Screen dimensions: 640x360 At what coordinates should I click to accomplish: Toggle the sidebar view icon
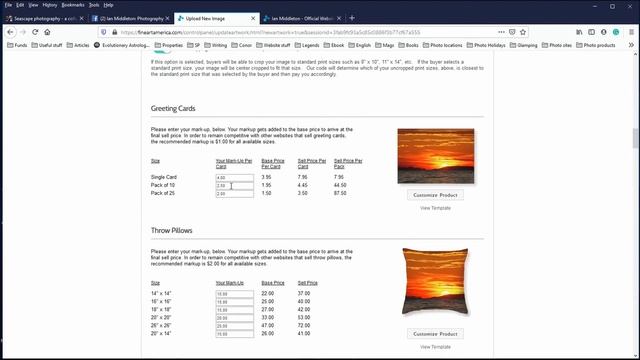click(x=591, y=32)
